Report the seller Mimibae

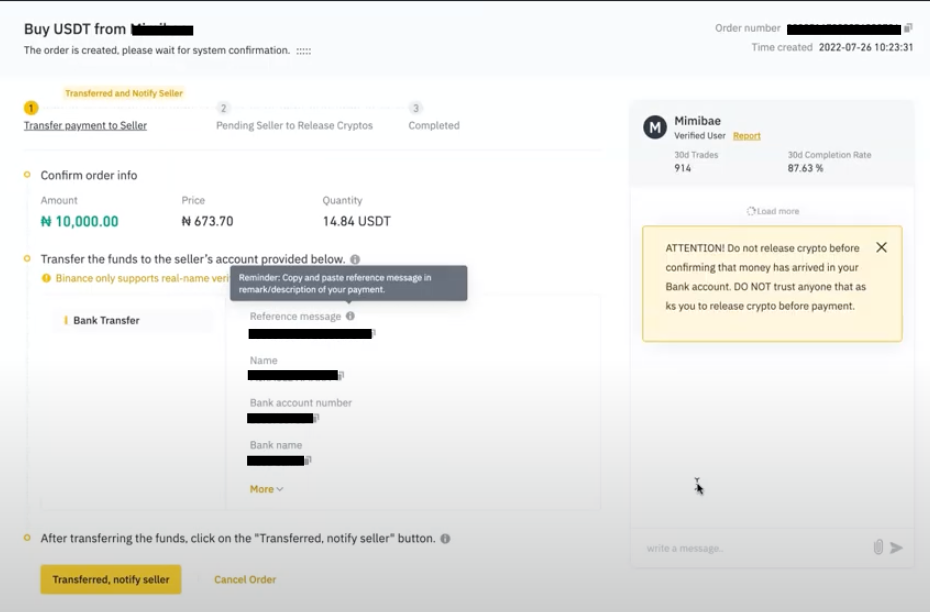pyautogui.click(x=746, y=136)
